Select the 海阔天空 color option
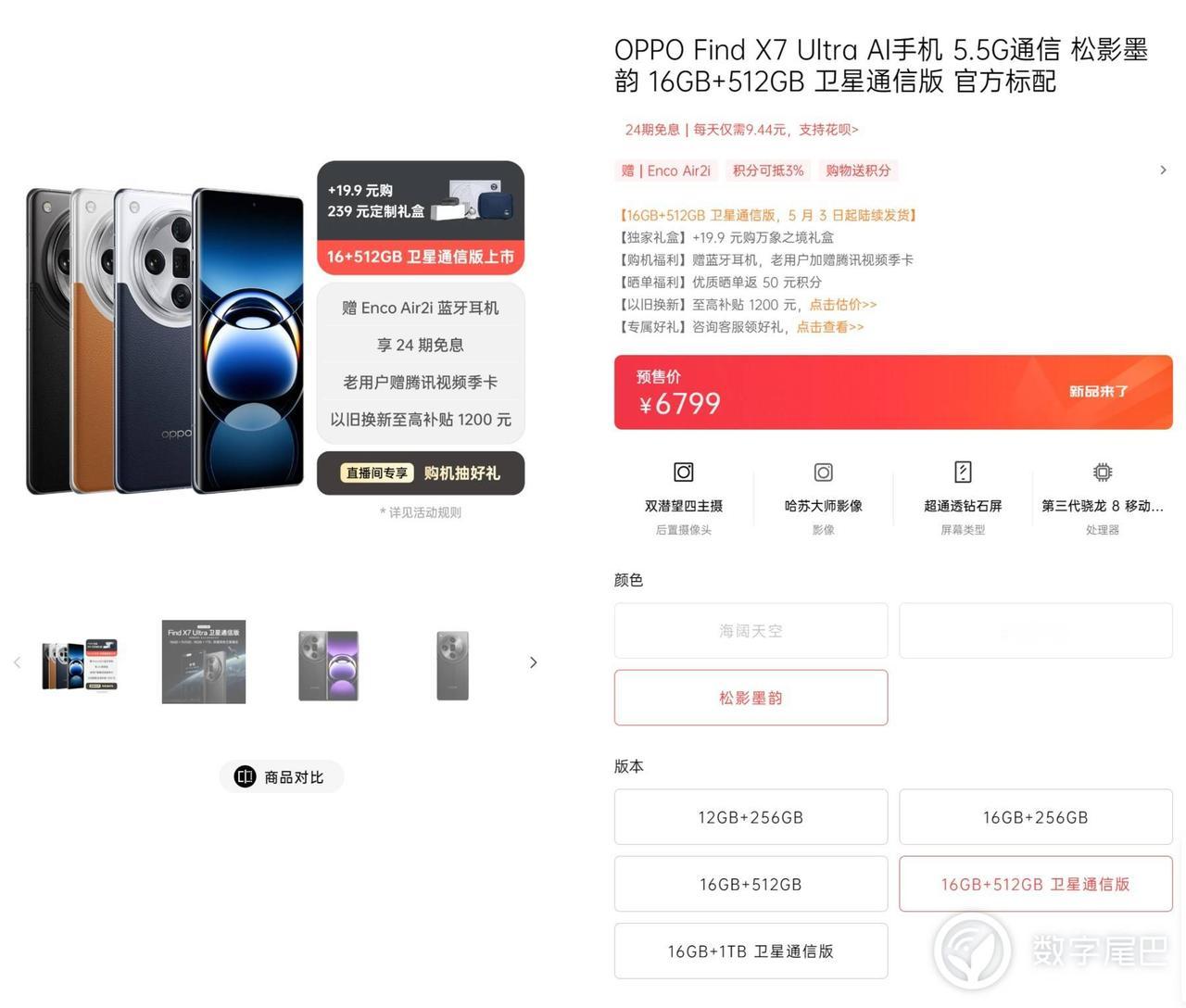The width and height of the screenshot is (1186, 1008). tap(751, 631)
